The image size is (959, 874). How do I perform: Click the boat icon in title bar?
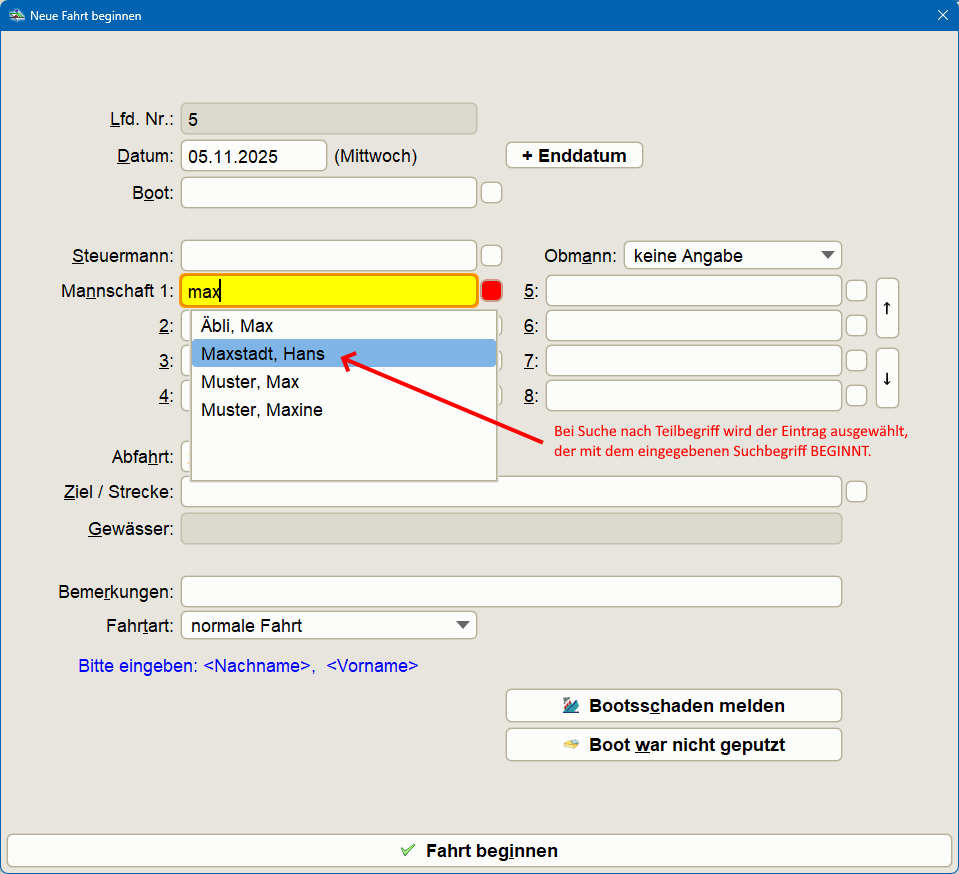[16, 15]
